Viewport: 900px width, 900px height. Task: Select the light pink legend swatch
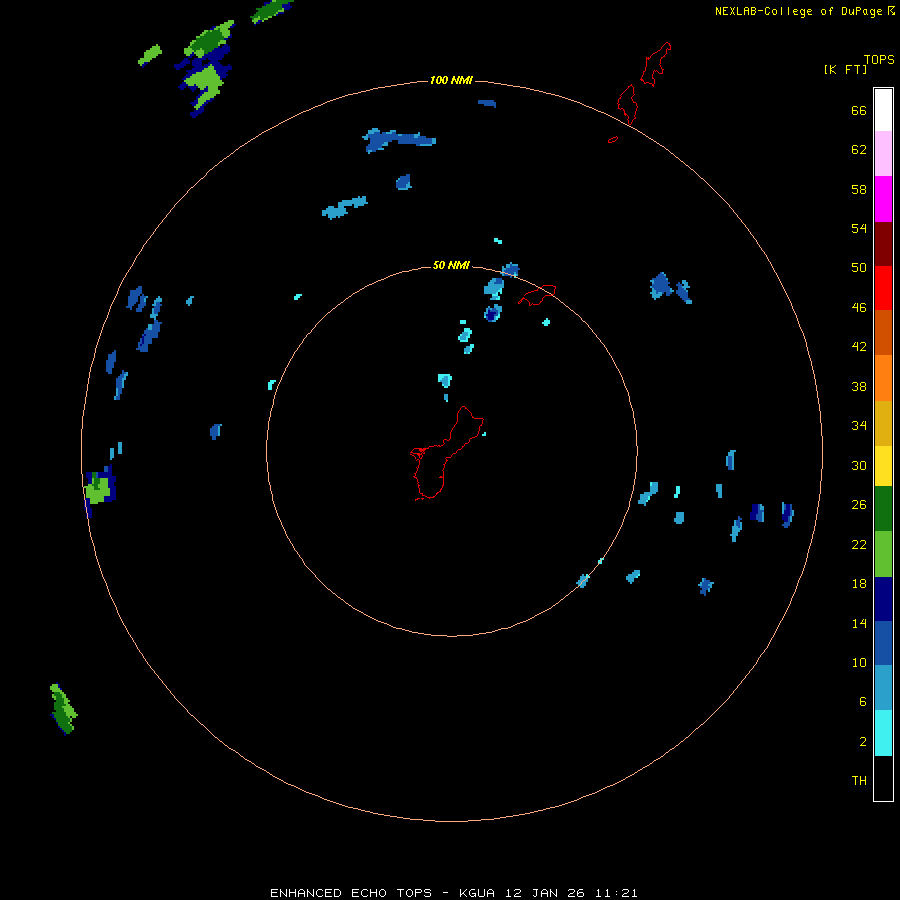[883, 154]
